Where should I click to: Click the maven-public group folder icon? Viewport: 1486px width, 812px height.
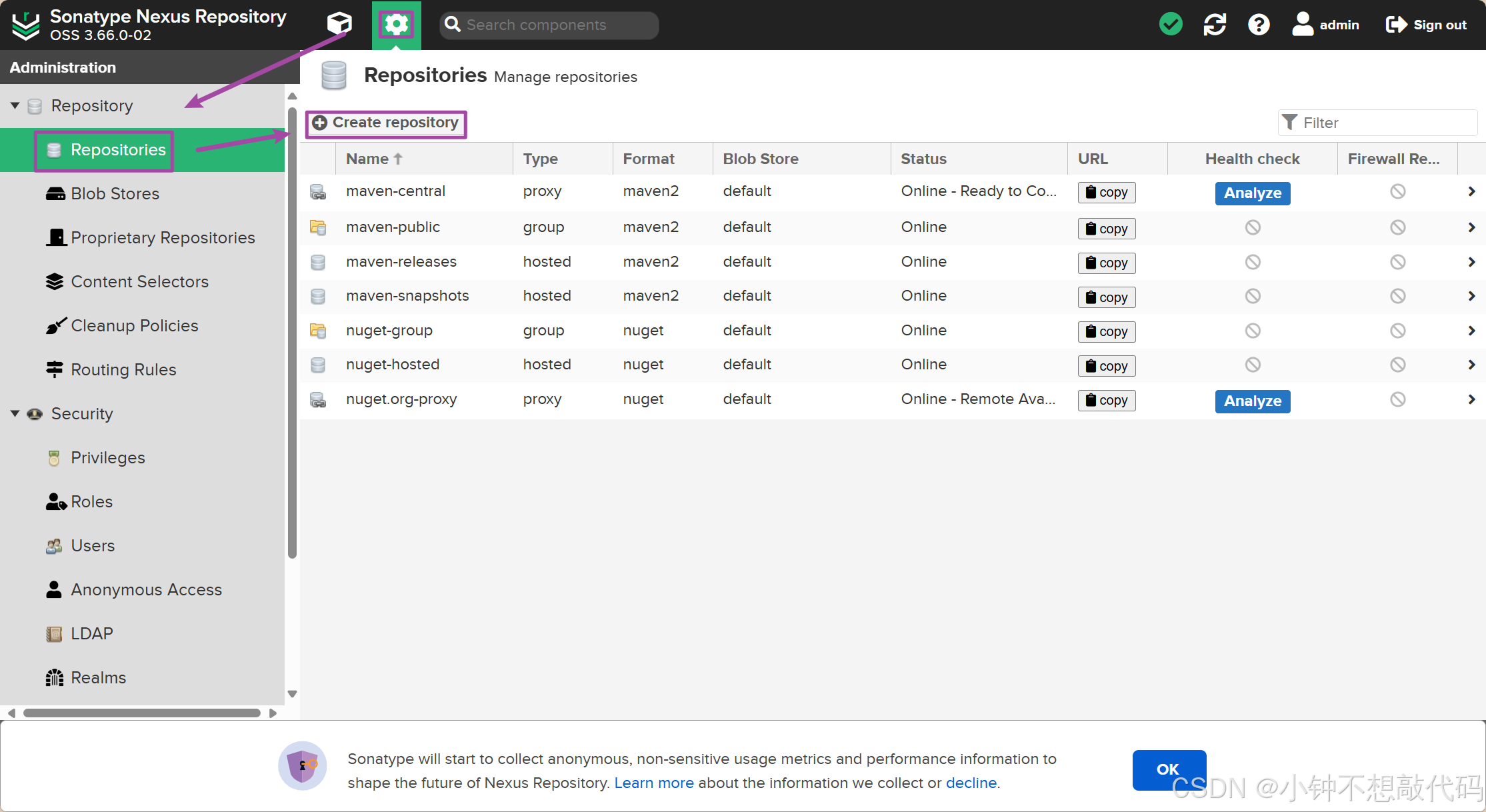(x=318, y=228)
